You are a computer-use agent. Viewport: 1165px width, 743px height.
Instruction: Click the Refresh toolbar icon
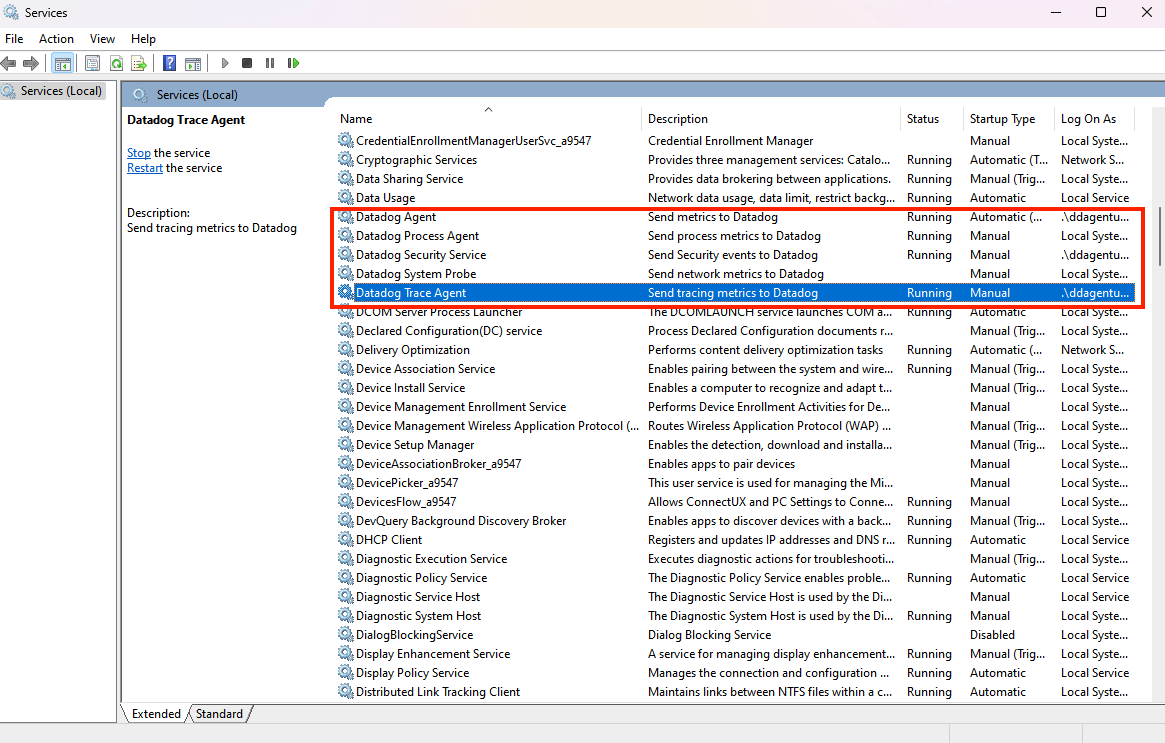[x=117, y=63]
